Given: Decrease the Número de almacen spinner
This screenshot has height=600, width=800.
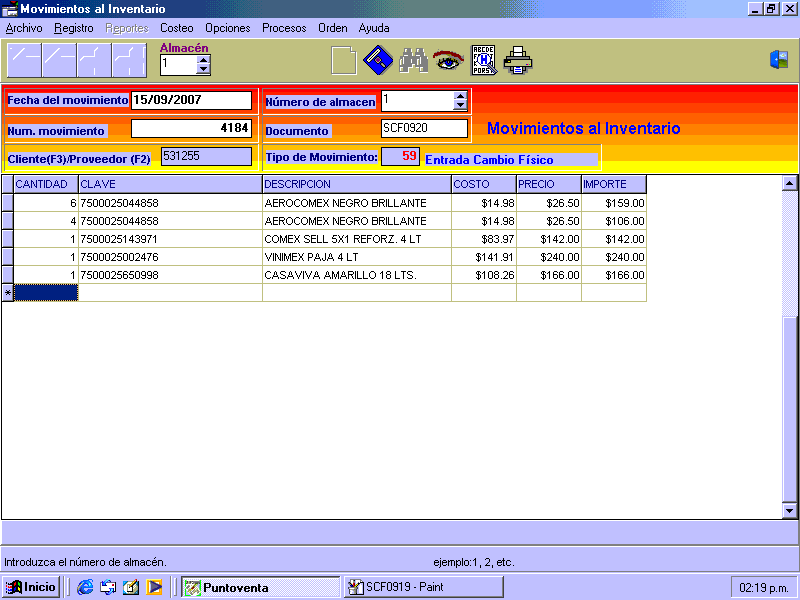Looking at the screenshot, I should [x=460, y=105].
